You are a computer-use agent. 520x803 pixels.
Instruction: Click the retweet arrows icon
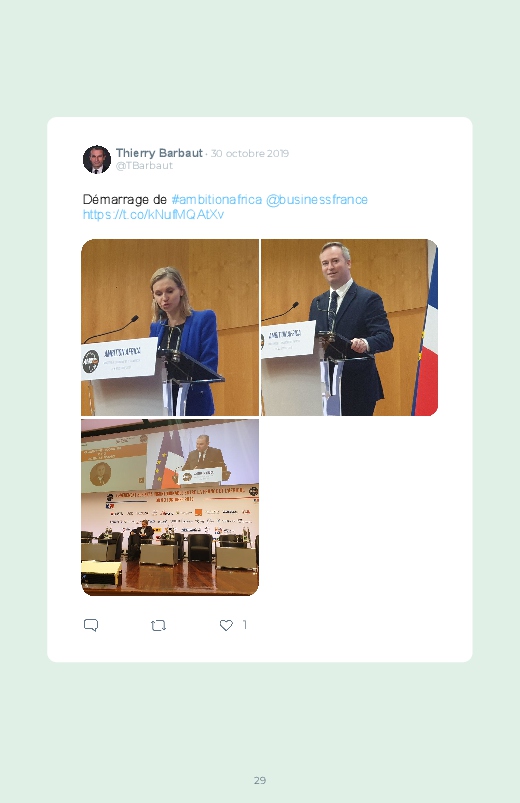pos(158,625)
